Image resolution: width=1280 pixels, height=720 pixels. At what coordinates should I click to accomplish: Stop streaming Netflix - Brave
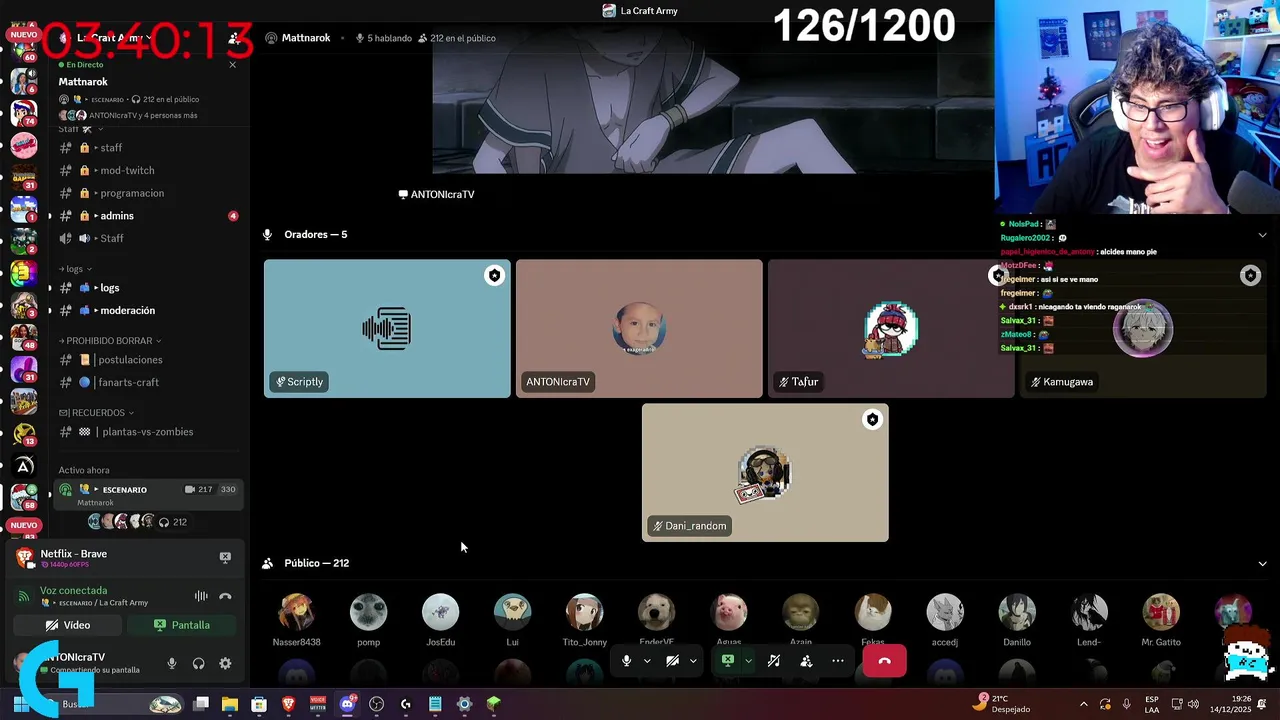225,557
